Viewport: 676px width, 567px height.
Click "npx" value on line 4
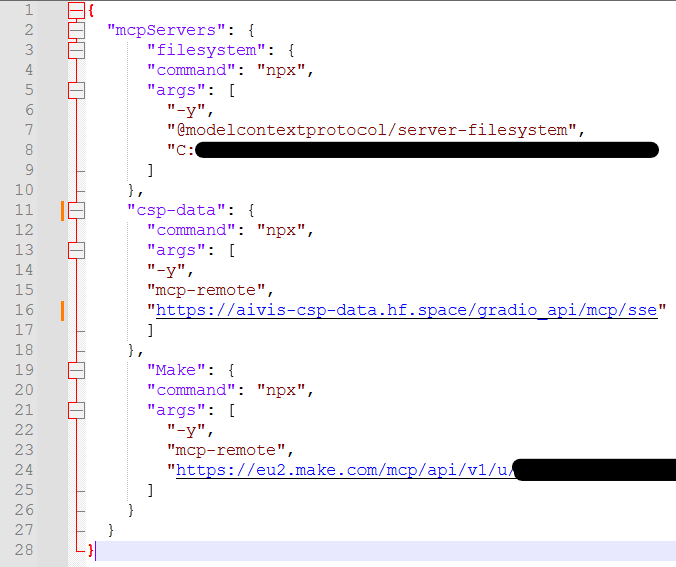click(x=281, y=70)
